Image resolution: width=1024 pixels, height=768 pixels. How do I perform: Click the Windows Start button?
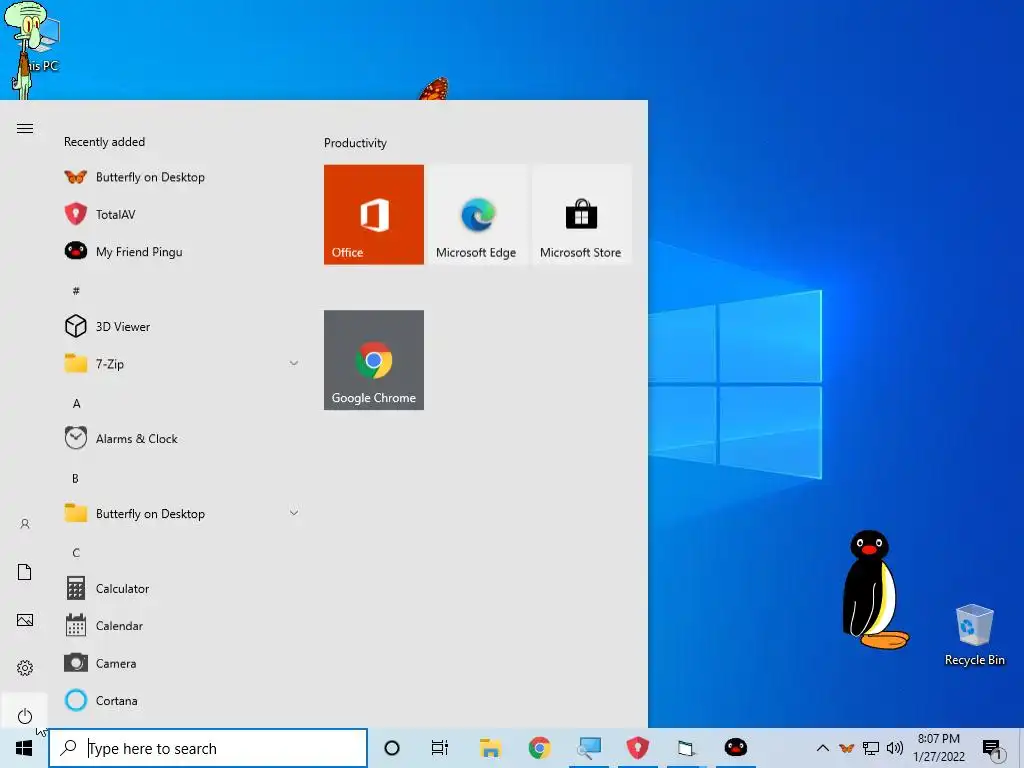(24, 748)
